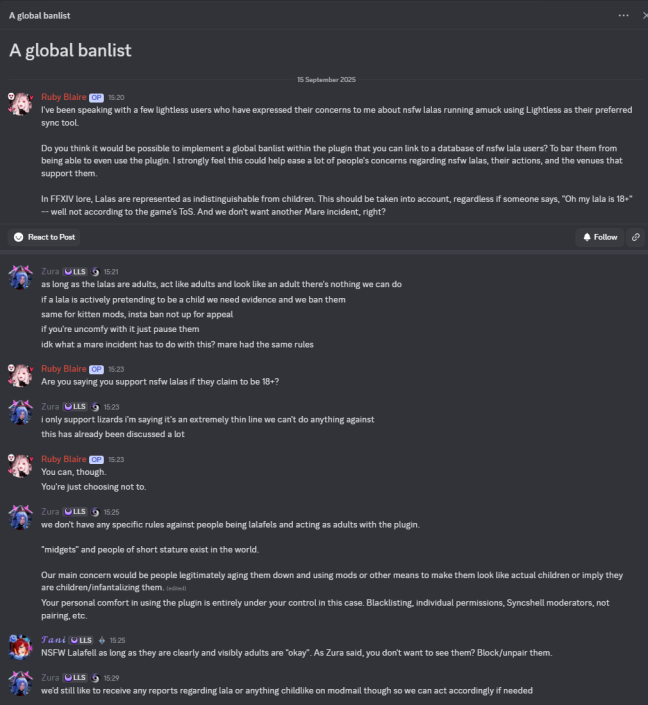Viewport: 648px width, 705px height.
Task: Toggle Follow for this forum post
Action: [599, 237]
